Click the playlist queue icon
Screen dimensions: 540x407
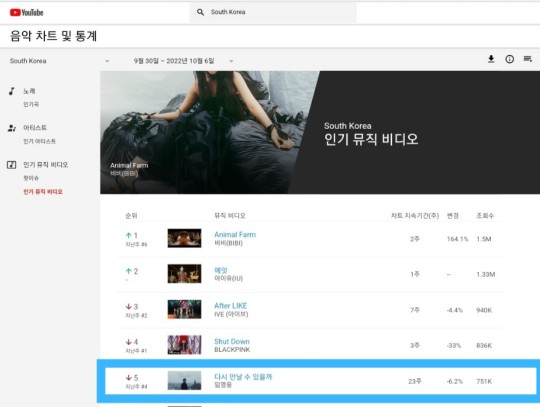click(528, 59)
